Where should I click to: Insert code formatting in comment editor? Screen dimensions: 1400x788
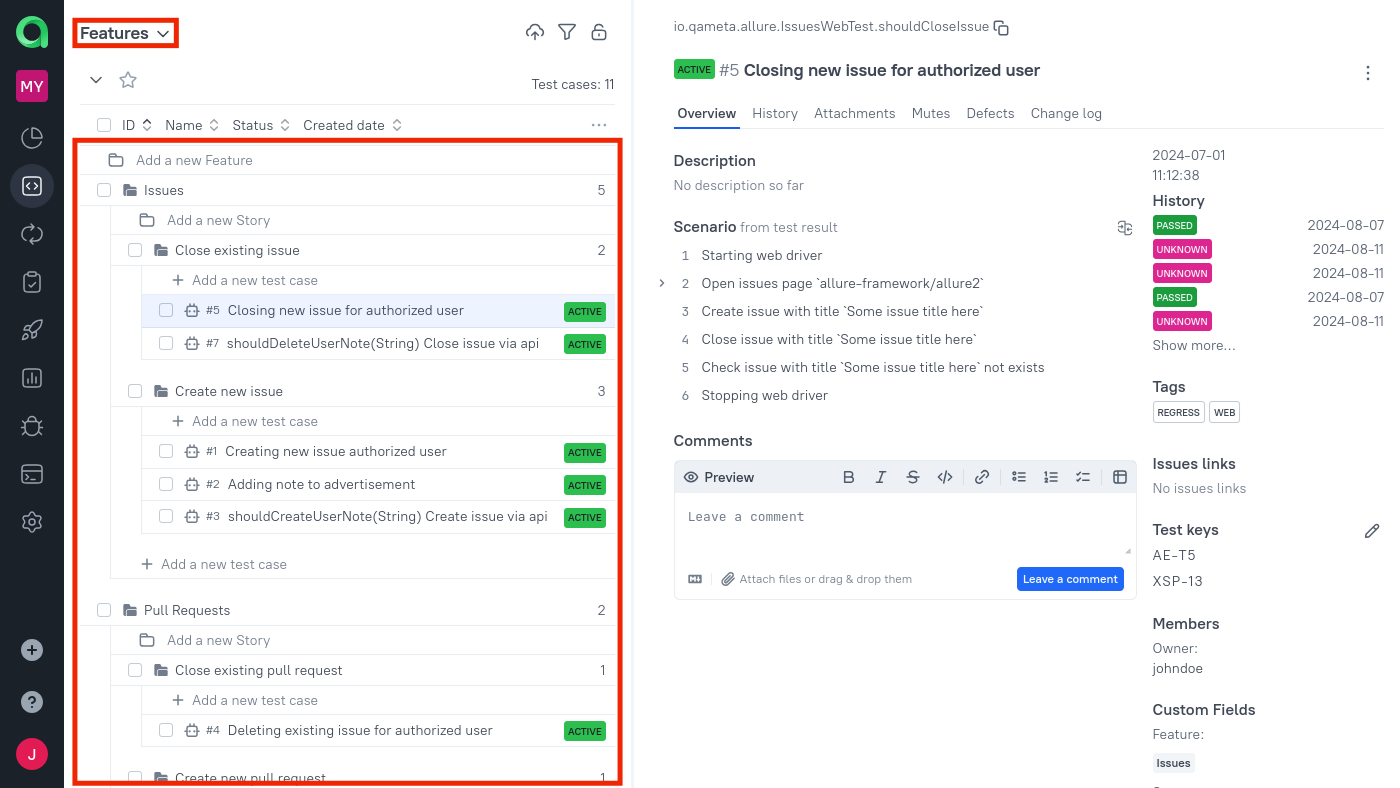point(945,477)
